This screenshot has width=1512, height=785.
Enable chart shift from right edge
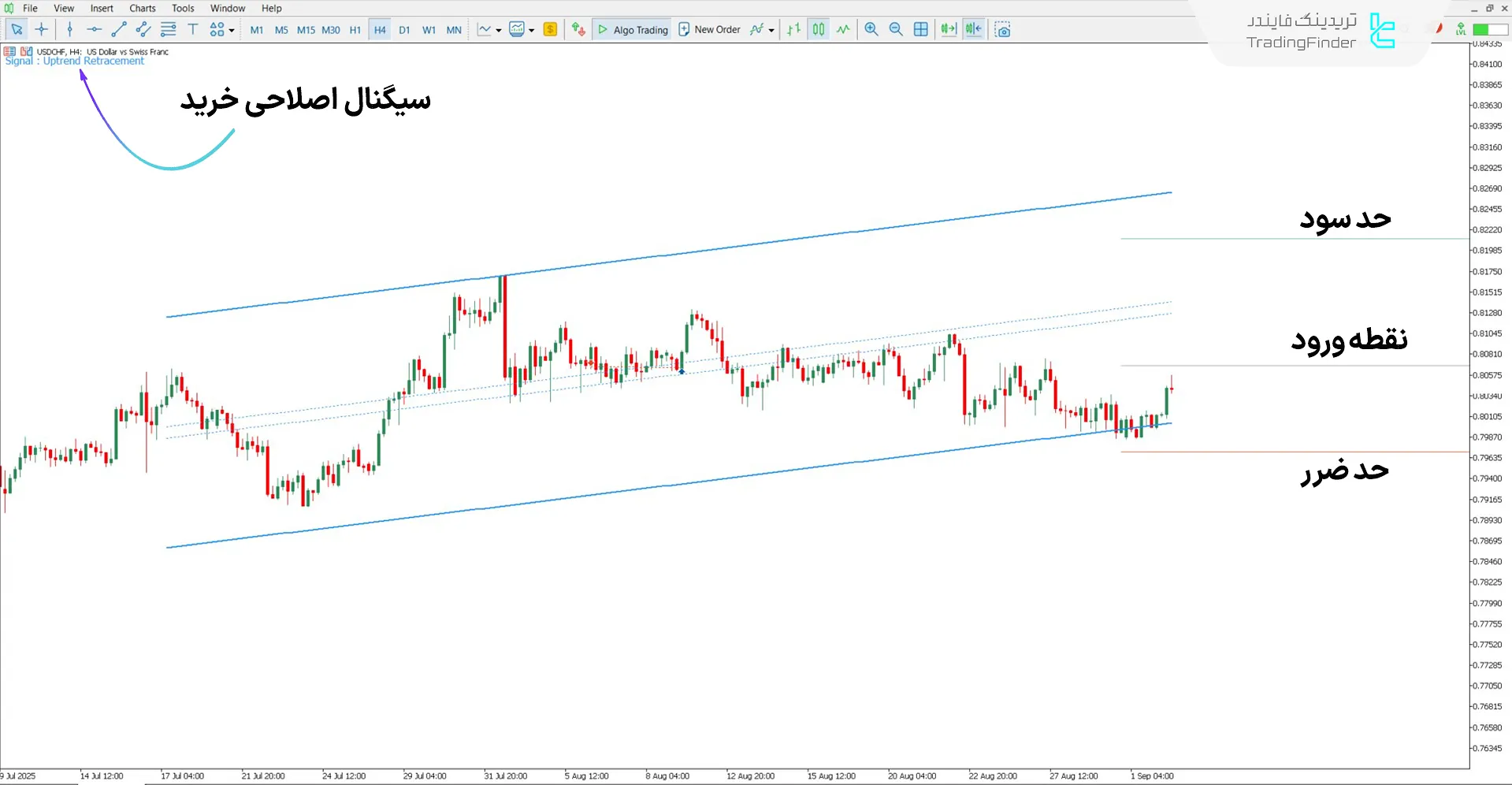tap(974, 30)
